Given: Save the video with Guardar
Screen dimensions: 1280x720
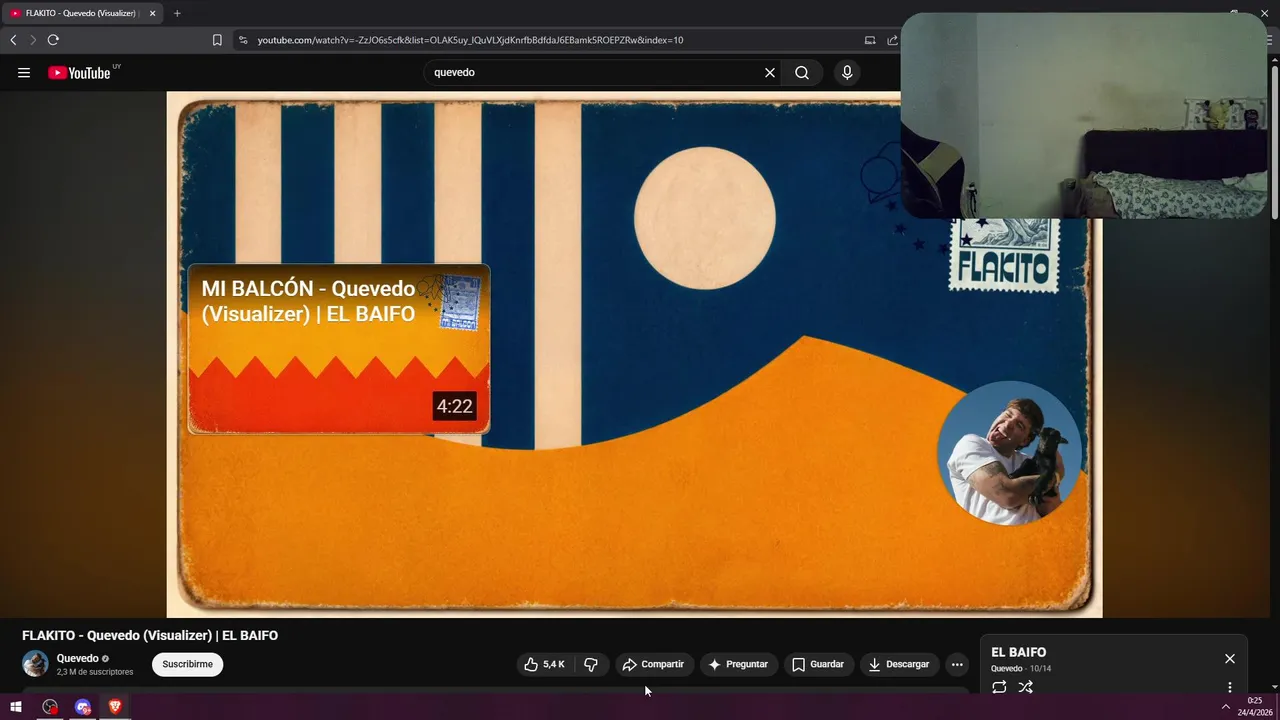Looking at the screenshot, I should [x=818, y=664].
